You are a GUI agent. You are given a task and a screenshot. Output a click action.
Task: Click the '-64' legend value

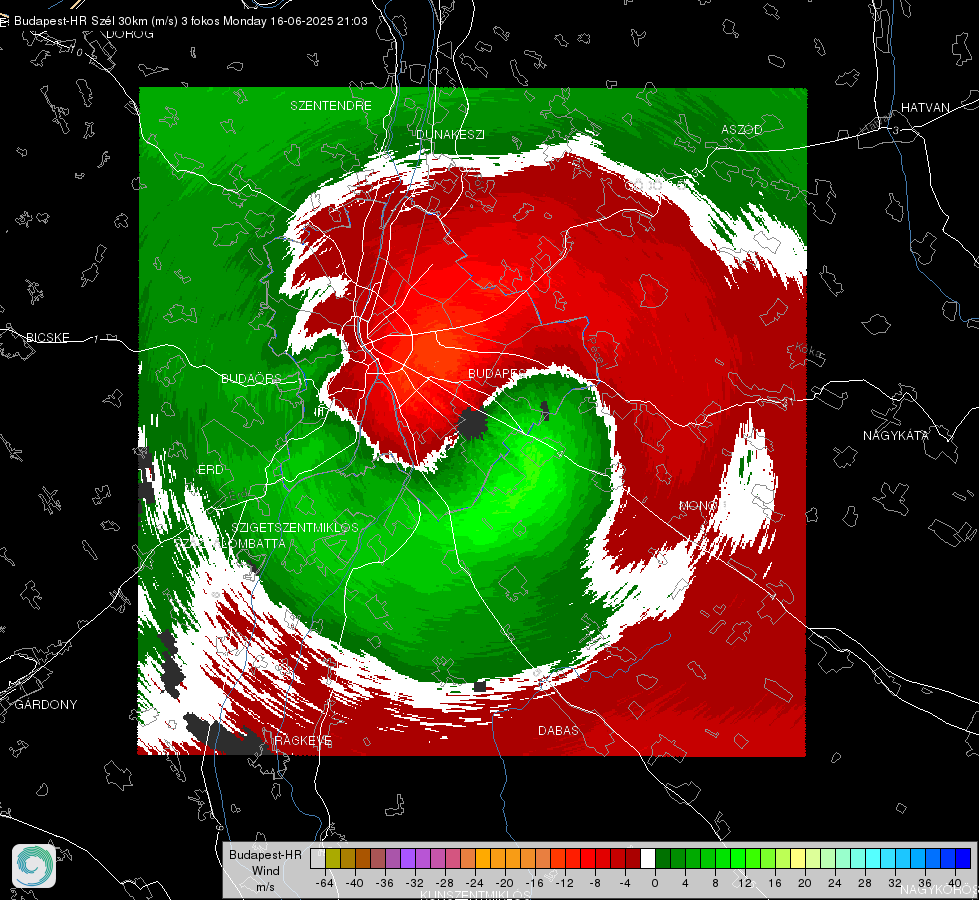click(324, 883)
